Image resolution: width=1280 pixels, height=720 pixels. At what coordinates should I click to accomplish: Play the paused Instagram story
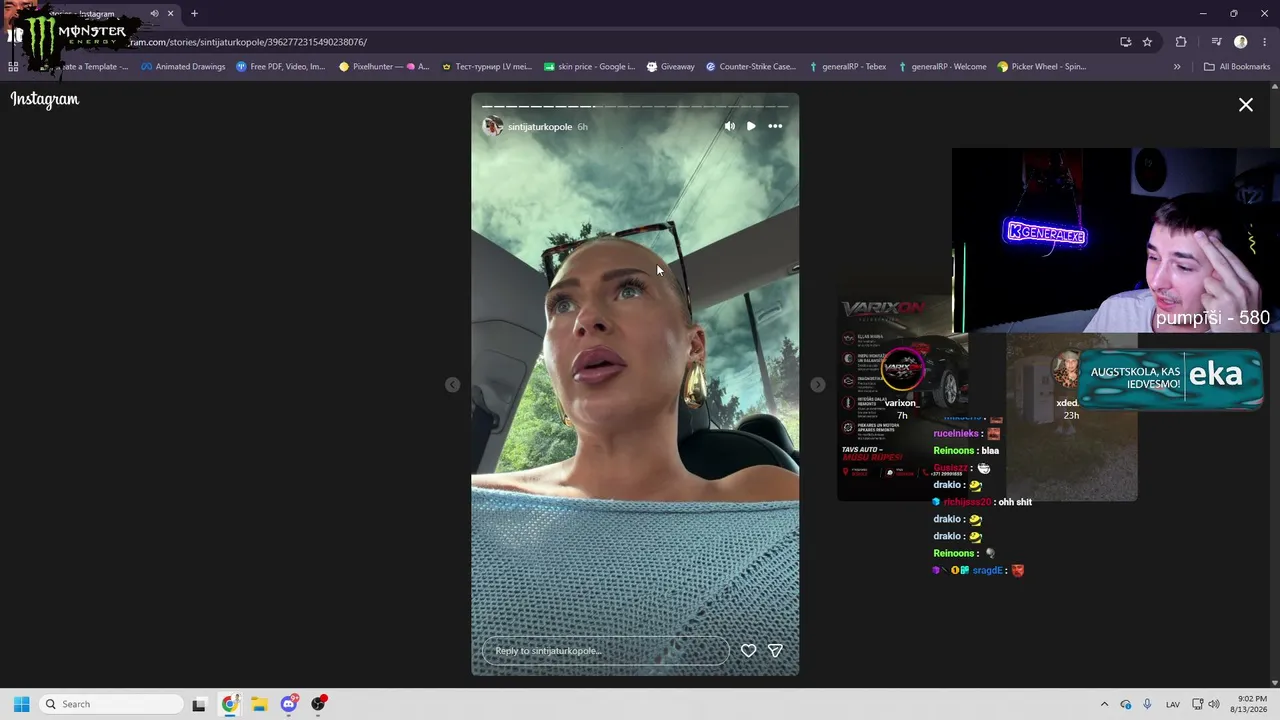[x=751, y=126]
